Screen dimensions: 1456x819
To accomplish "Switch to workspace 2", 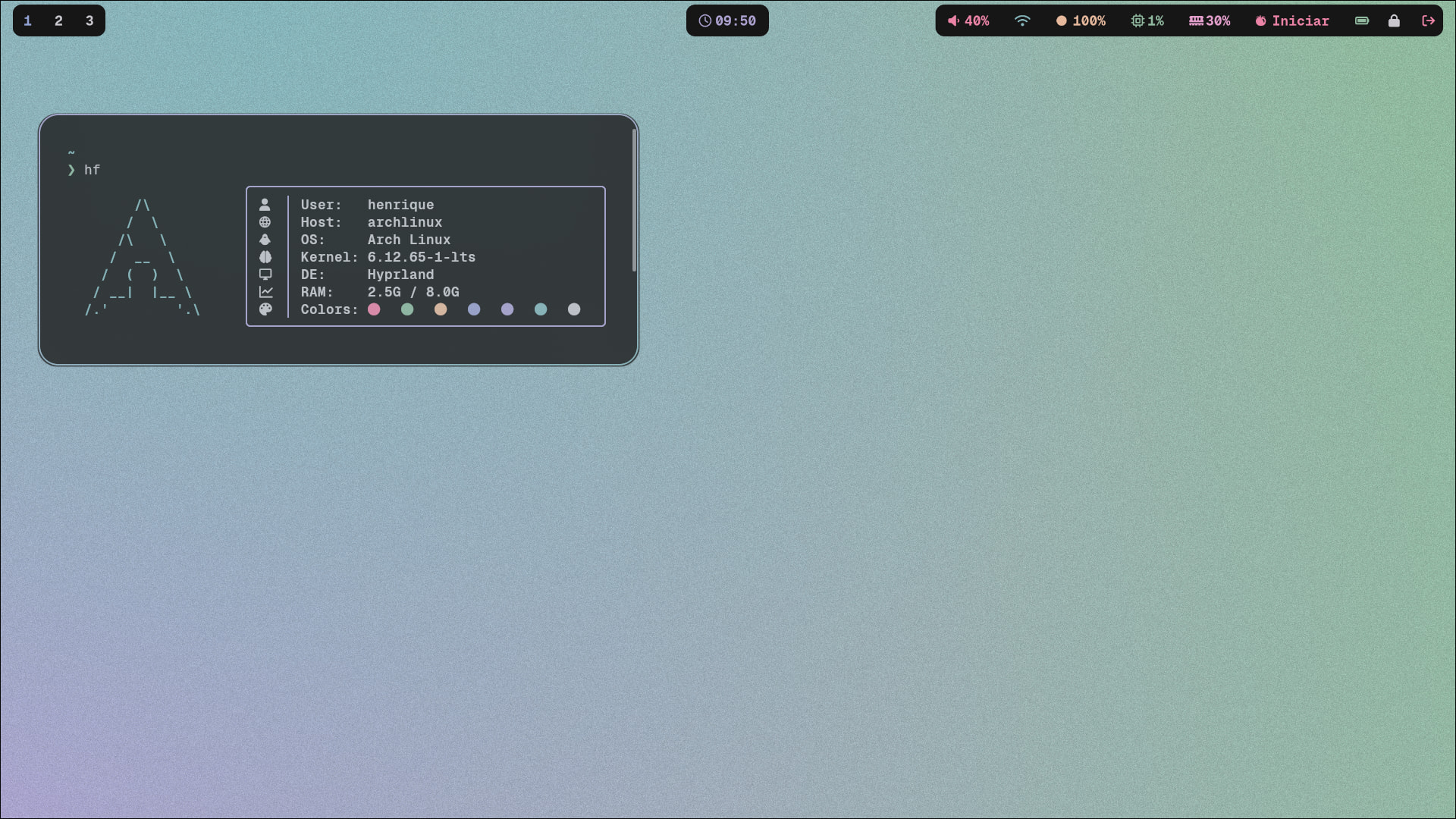I will pyautogui.click(x=58, y=20).
